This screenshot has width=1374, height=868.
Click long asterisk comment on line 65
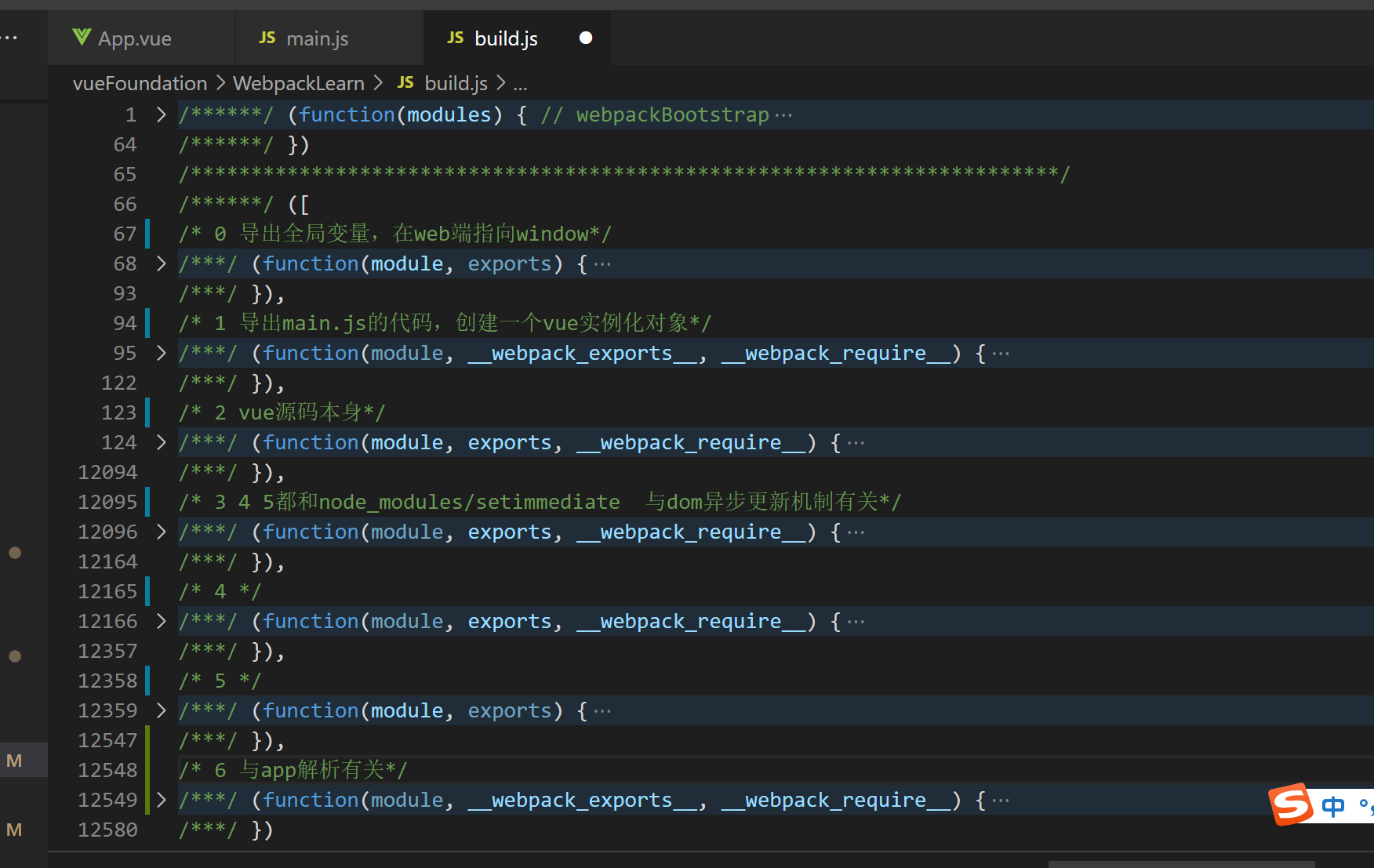(624, 173)
